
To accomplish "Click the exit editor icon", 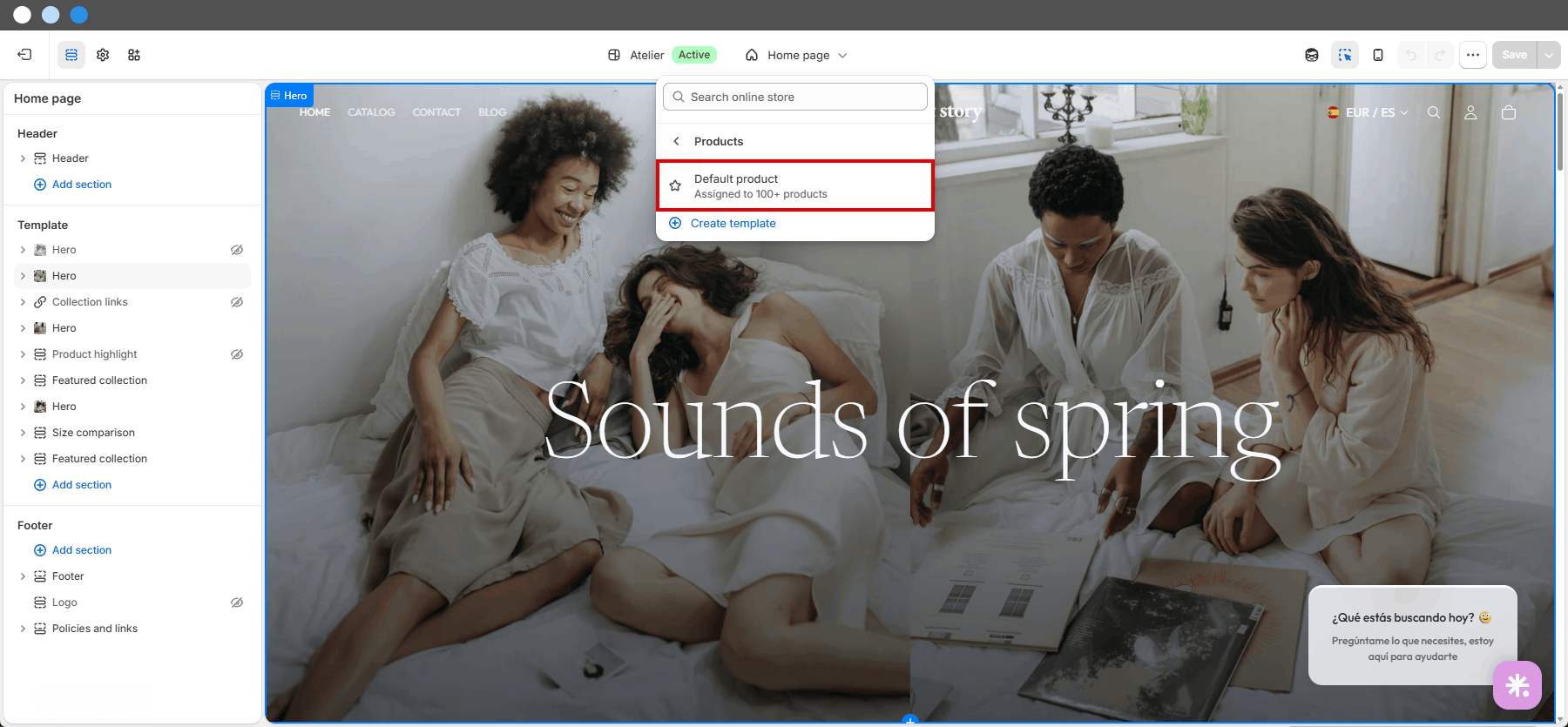I will tap(24, 55).
